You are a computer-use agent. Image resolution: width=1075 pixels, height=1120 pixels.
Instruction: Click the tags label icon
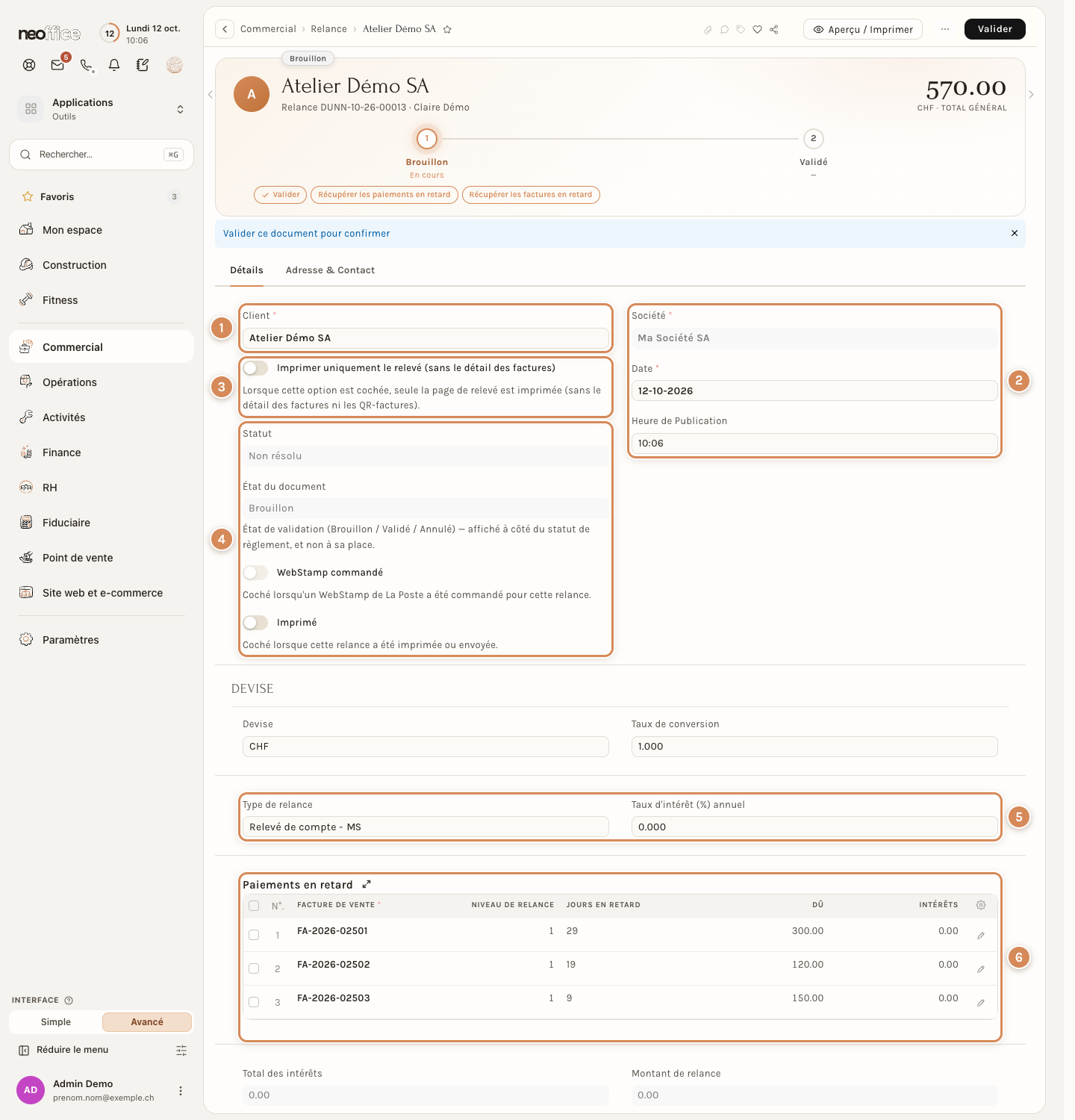(741, 30)
